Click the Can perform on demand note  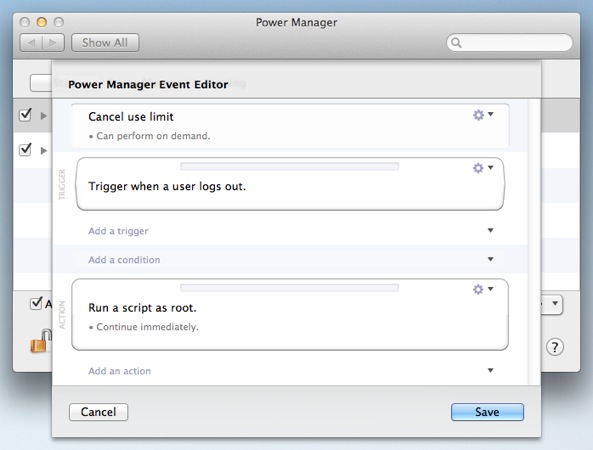[149, 136]
